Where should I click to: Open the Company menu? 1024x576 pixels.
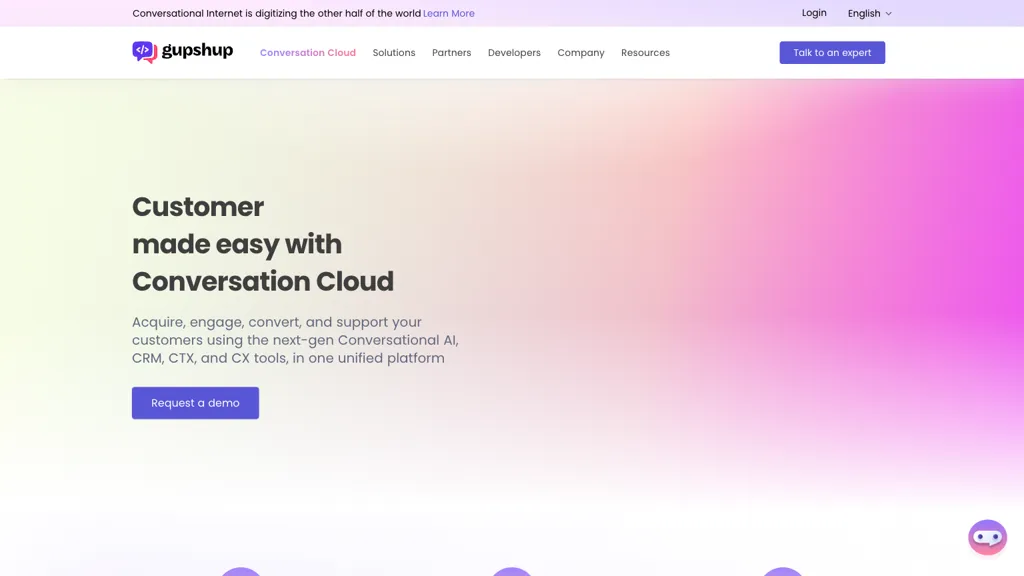click(581, 53)
